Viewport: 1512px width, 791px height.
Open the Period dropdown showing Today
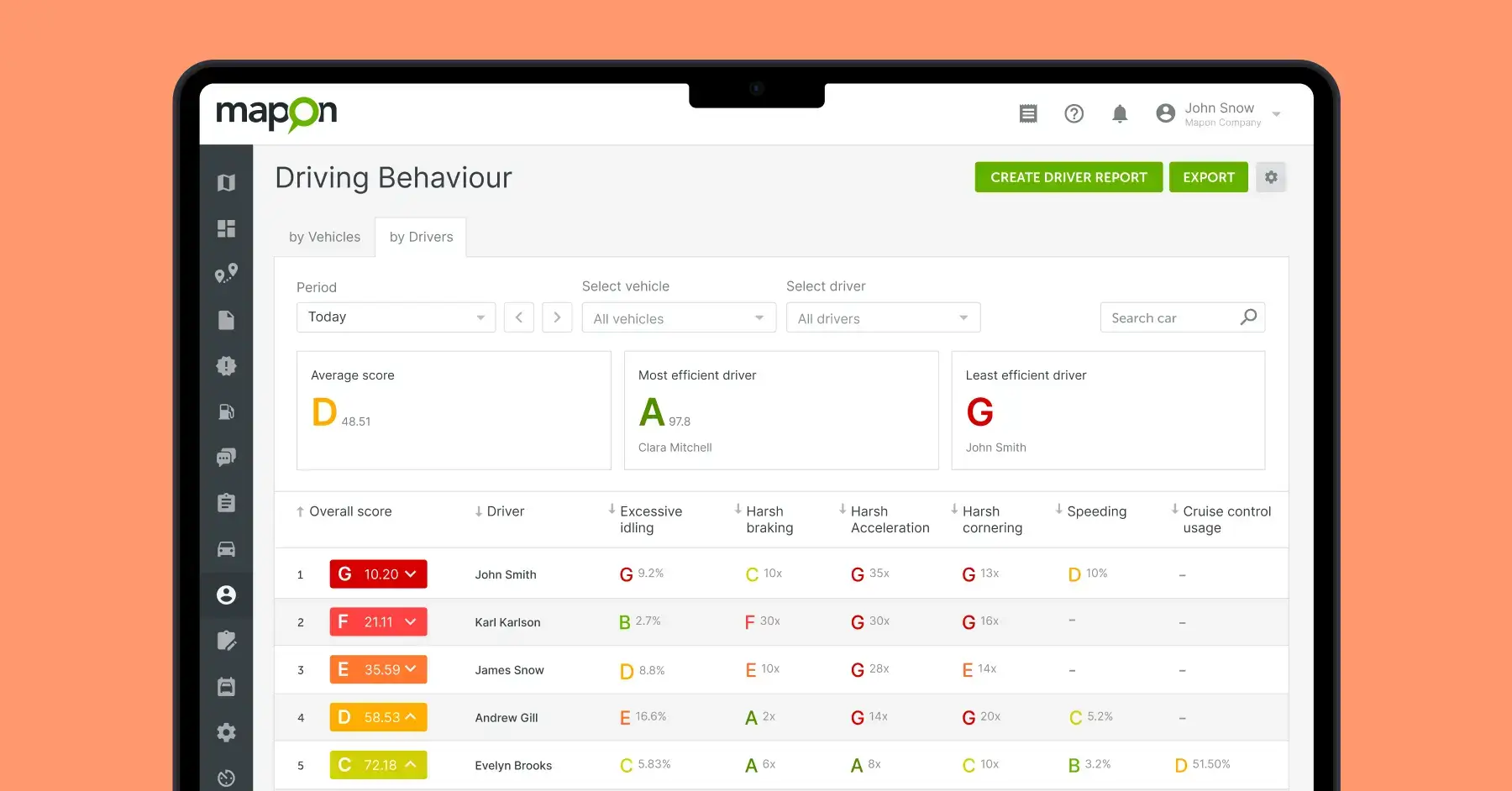(x=396, y=317)
